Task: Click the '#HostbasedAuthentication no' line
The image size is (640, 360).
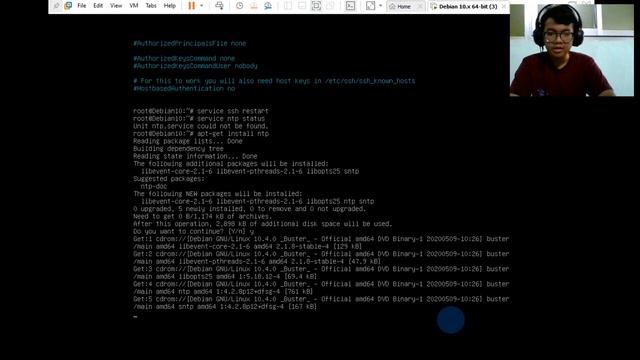Action: tap(184, 89)
